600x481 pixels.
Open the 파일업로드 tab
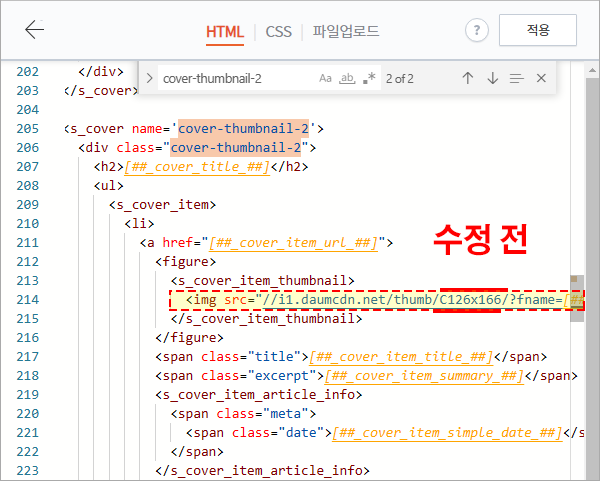pos(346,31)
